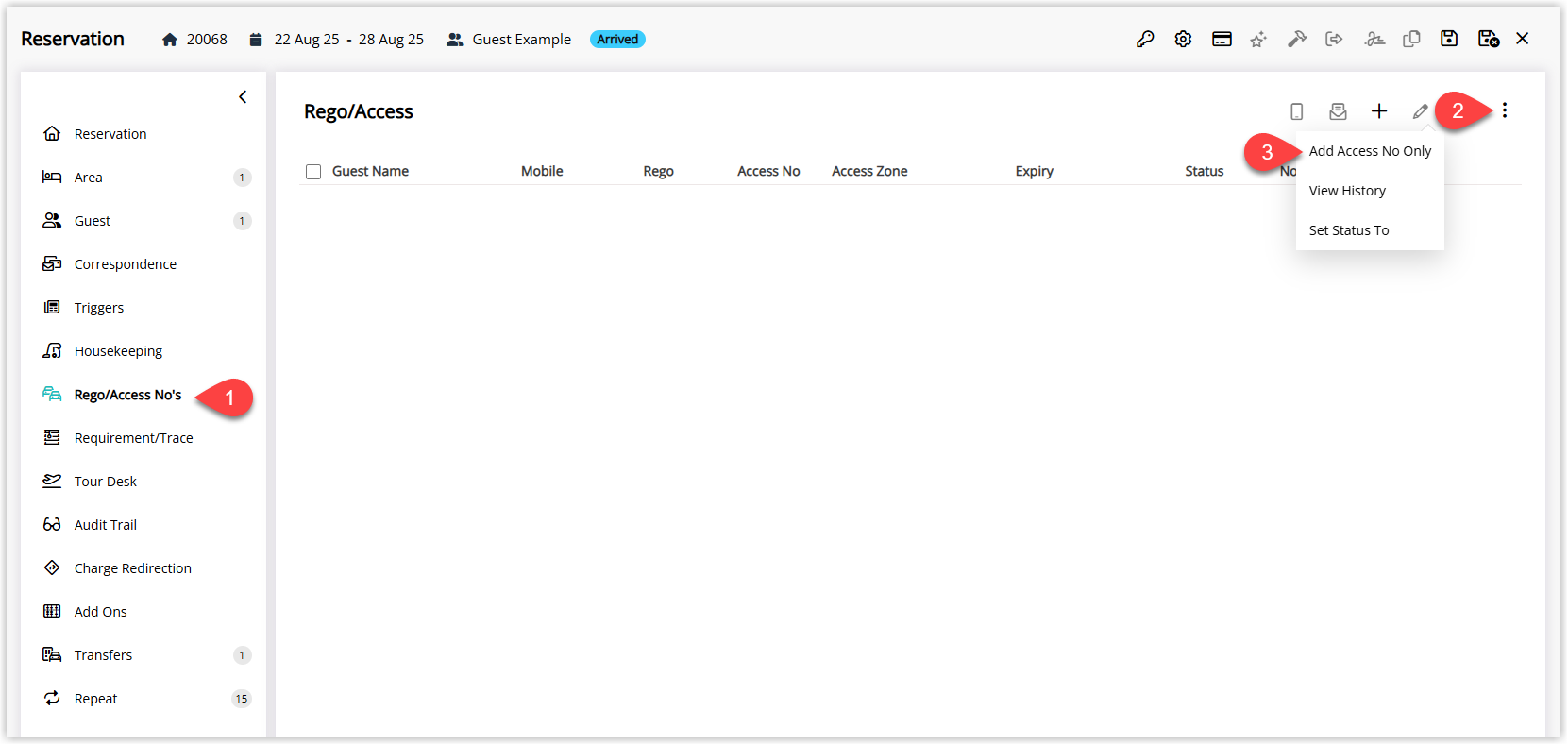Click the Arrived status badge

(x=617, y=39)
